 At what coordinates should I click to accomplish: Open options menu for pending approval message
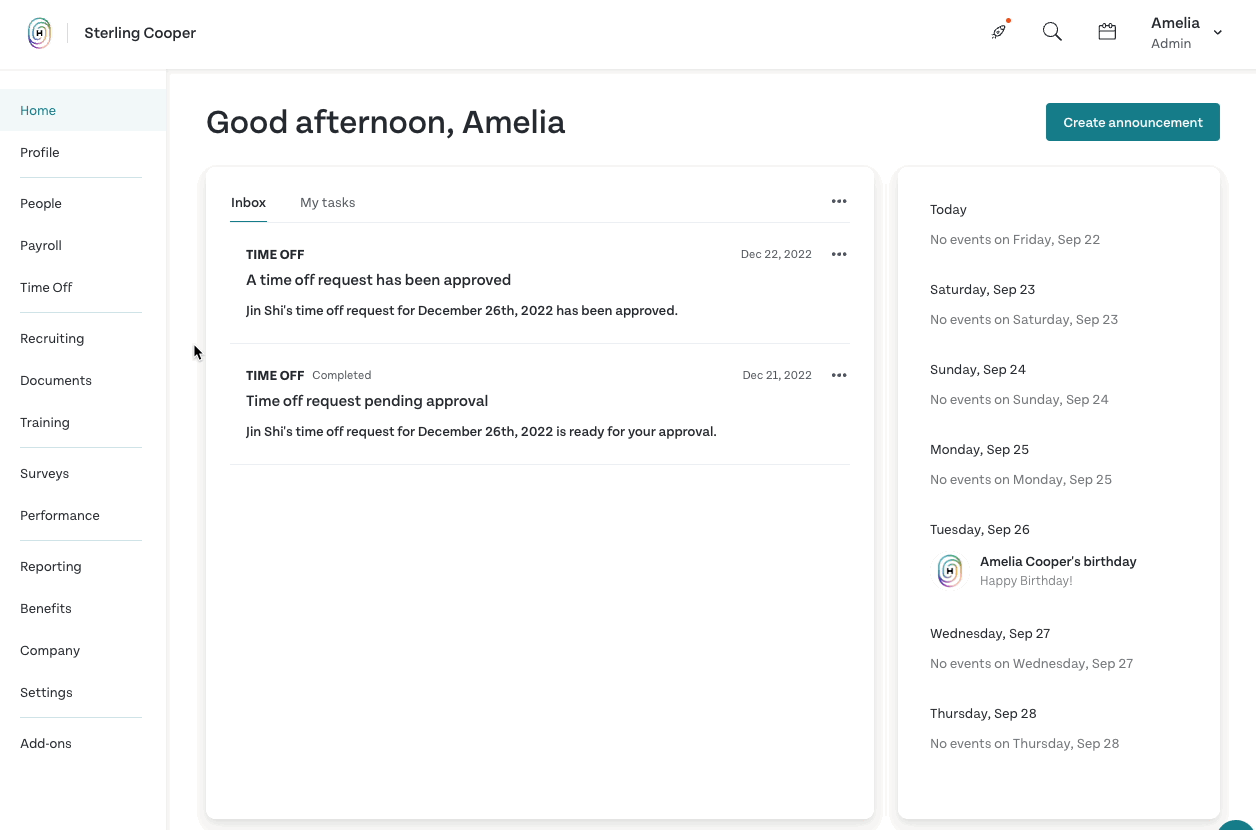[839, 375]
